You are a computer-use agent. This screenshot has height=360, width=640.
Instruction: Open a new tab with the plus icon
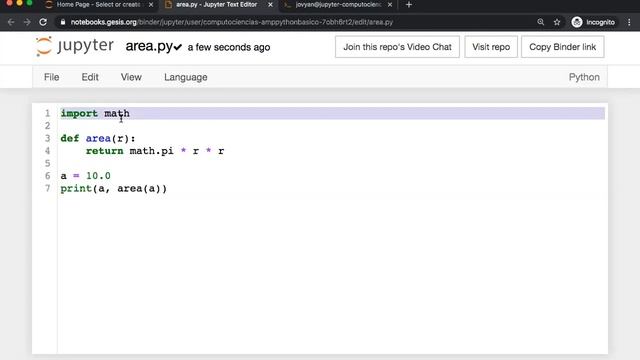pos(409,4)
